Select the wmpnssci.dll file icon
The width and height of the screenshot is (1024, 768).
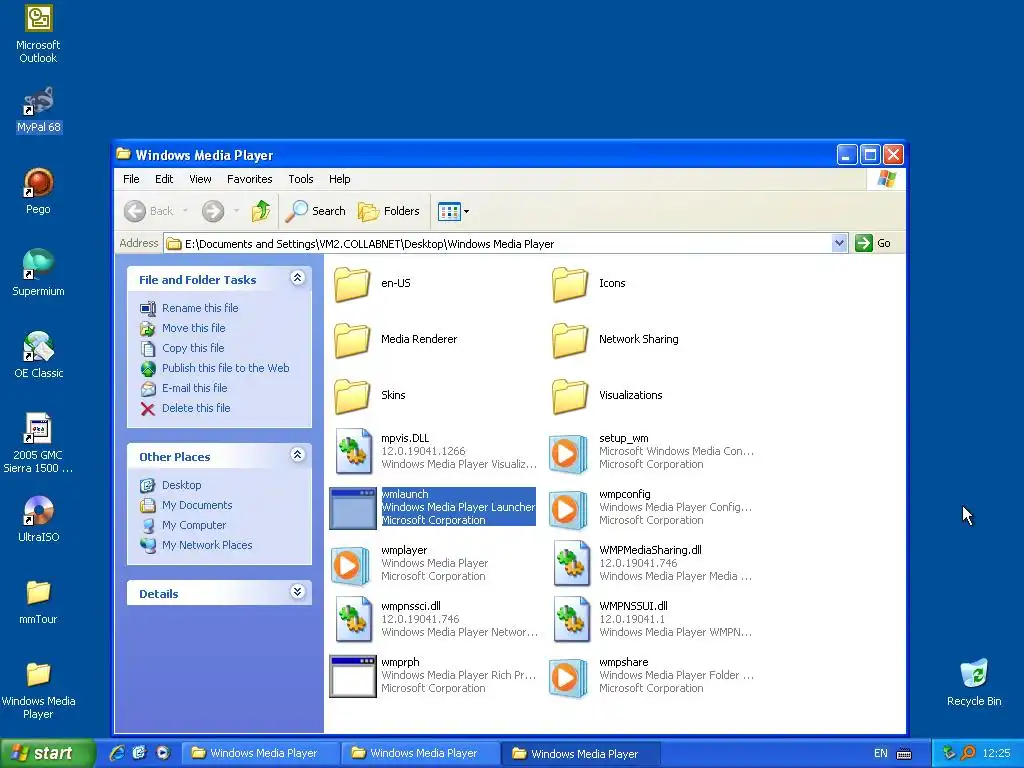coord(353,619)
